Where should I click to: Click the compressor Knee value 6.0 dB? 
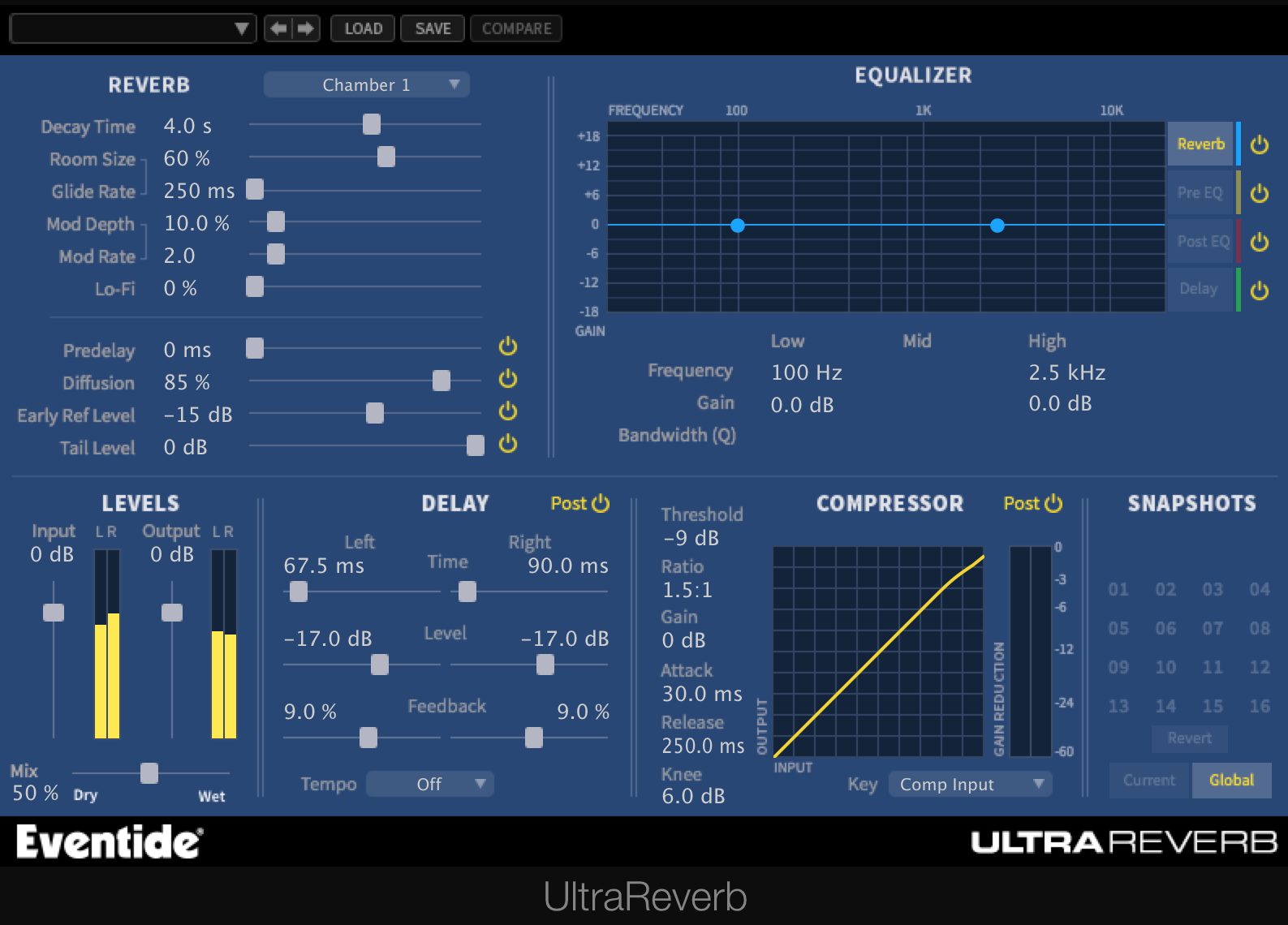pos(694,796)
